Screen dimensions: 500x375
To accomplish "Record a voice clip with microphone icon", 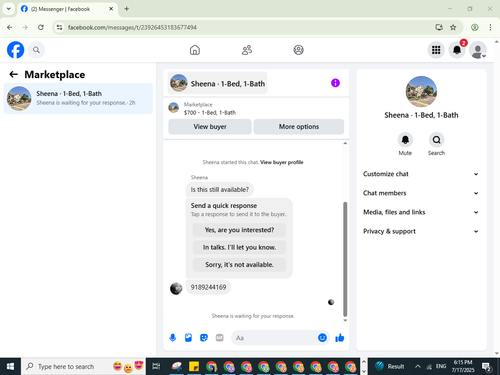I will coord(173,338).
